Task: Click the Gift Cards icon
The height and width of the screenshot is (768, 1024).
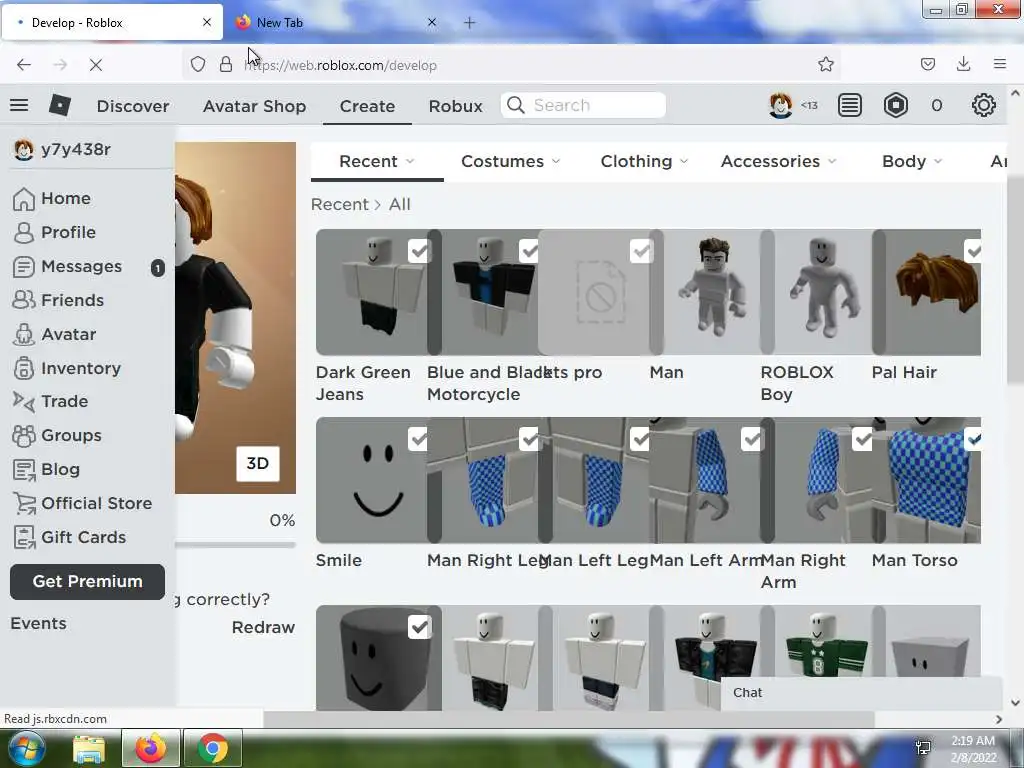Action: [x=24, y=537]
